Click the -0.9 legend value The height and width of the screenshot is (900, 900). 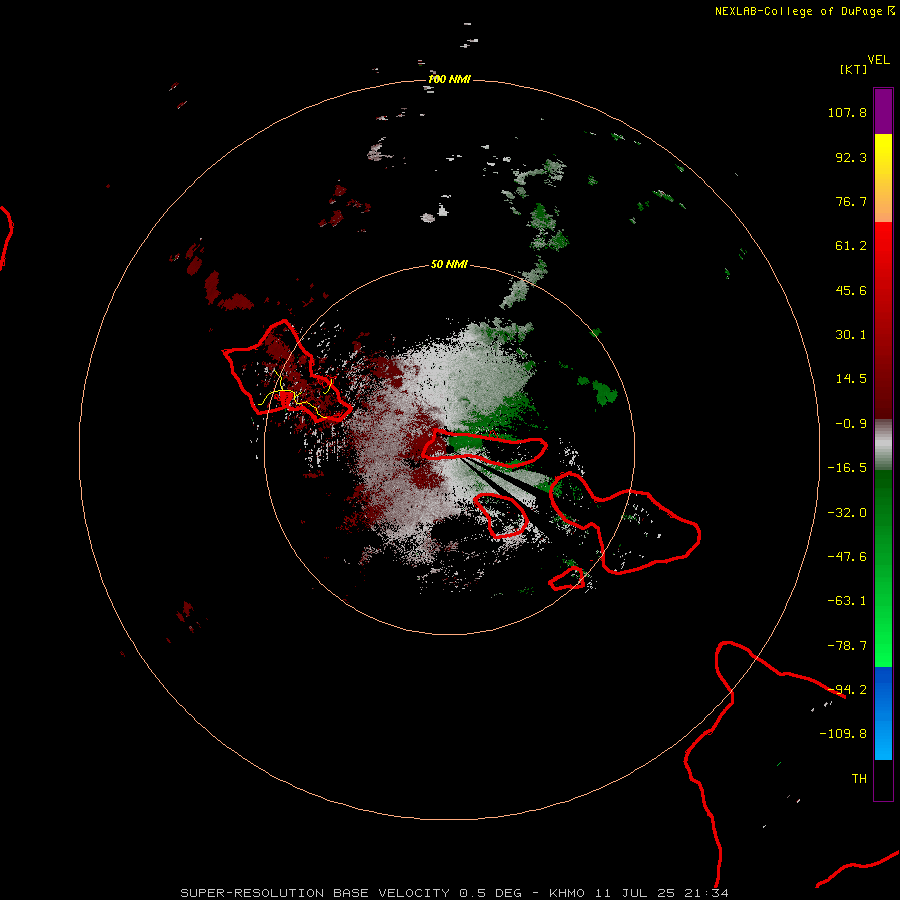(x=851, y=424)
